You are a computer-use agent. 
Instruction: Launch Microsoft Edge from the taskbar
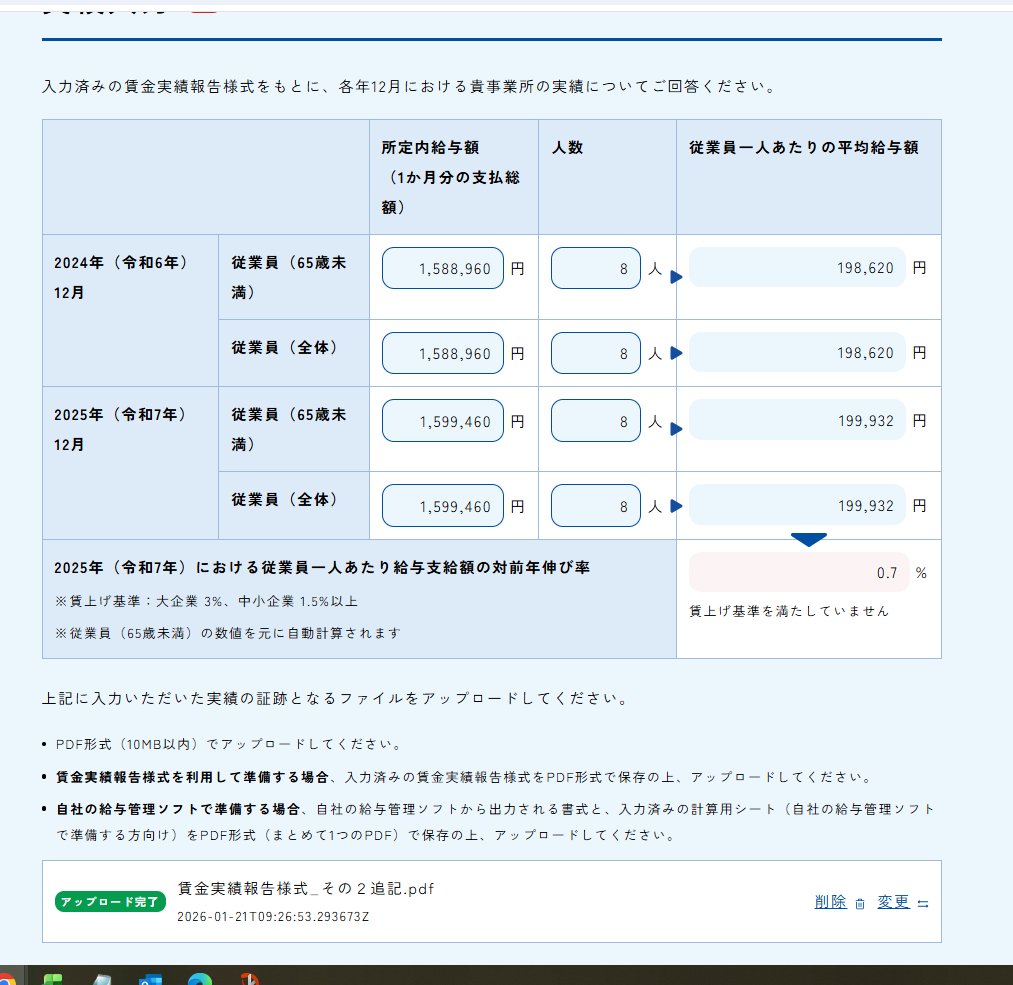200,978
